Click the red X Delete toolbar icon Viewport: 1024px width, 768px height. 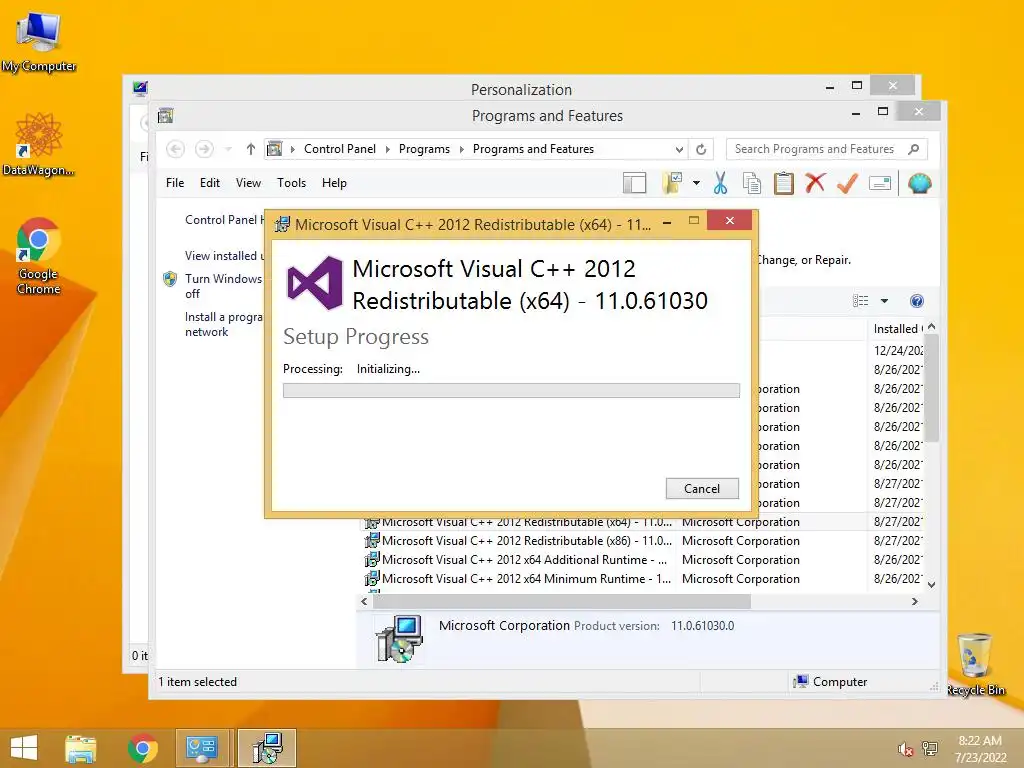tap(815, 184)
